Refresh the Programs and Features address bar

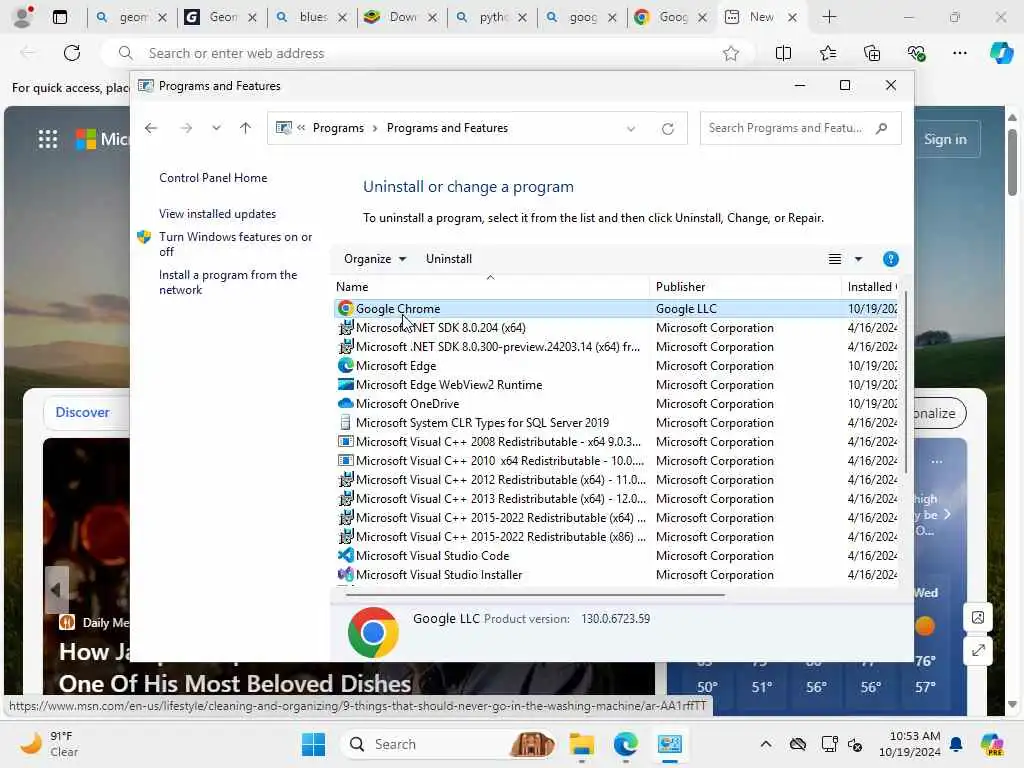[x=667, y=129]
